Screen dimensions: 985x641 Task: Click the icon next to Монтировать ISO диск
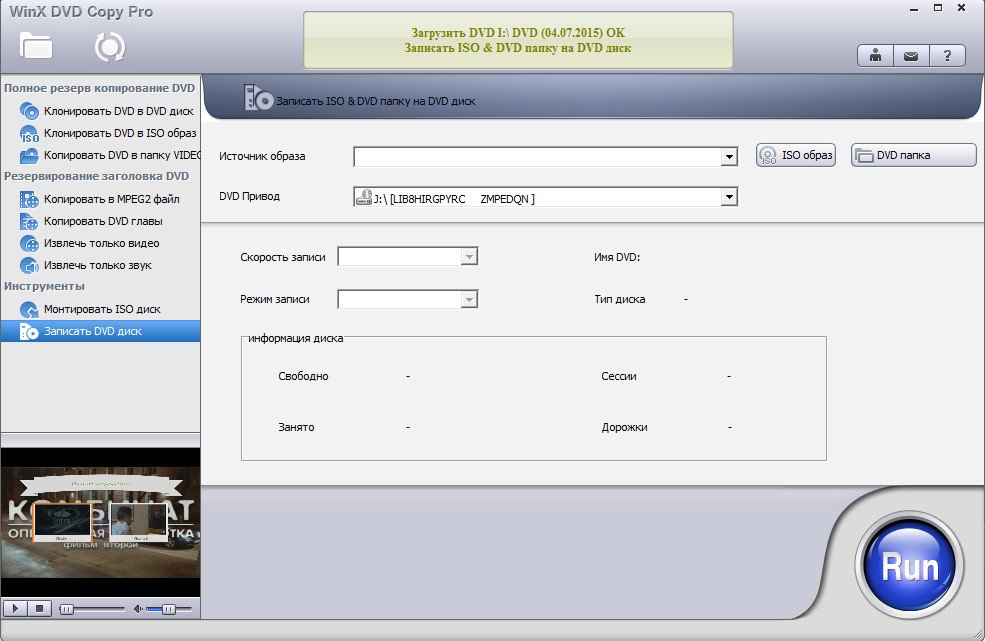point(29,309)
